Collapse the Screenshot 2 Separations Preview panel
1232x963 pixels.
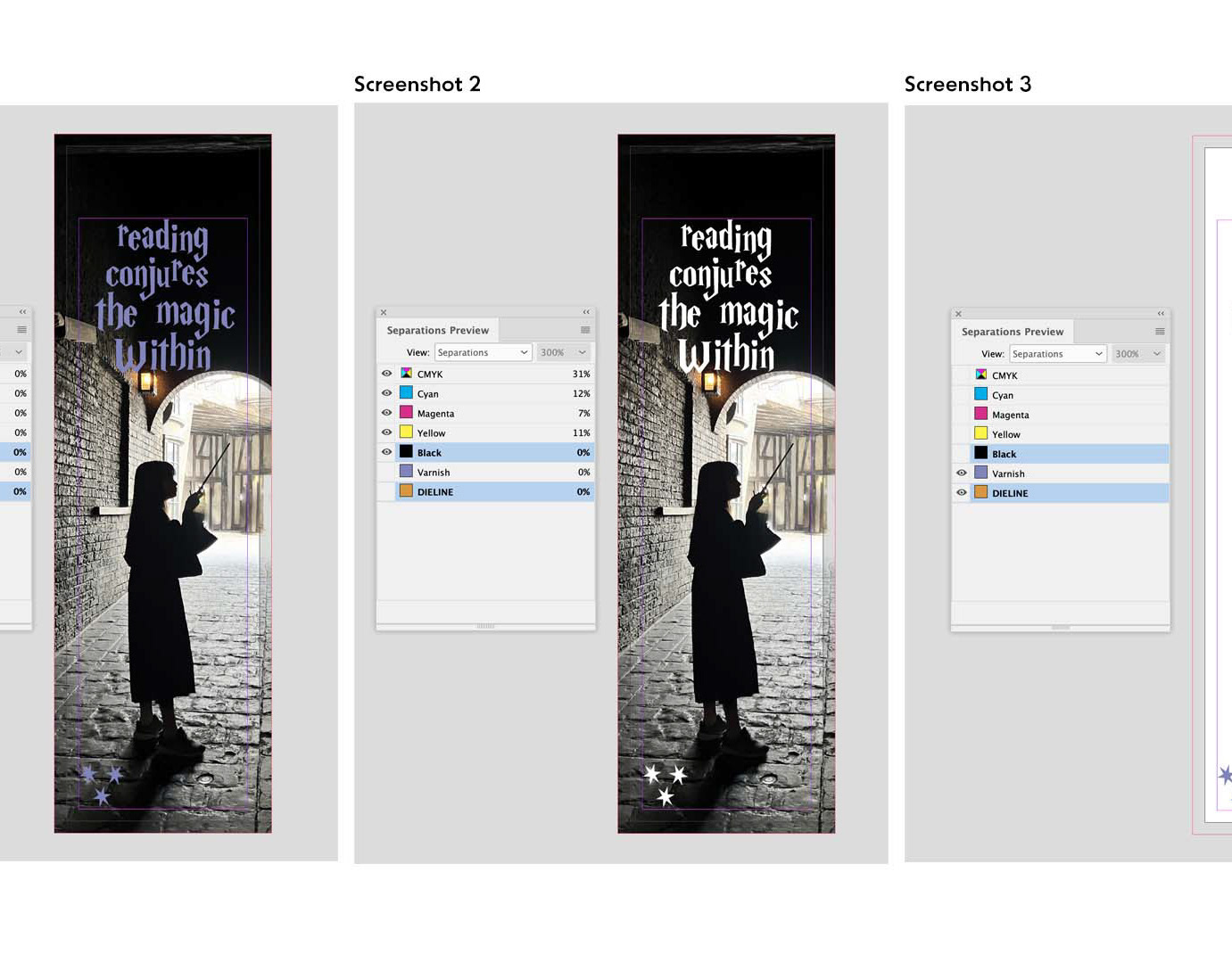tap(586, 312)
